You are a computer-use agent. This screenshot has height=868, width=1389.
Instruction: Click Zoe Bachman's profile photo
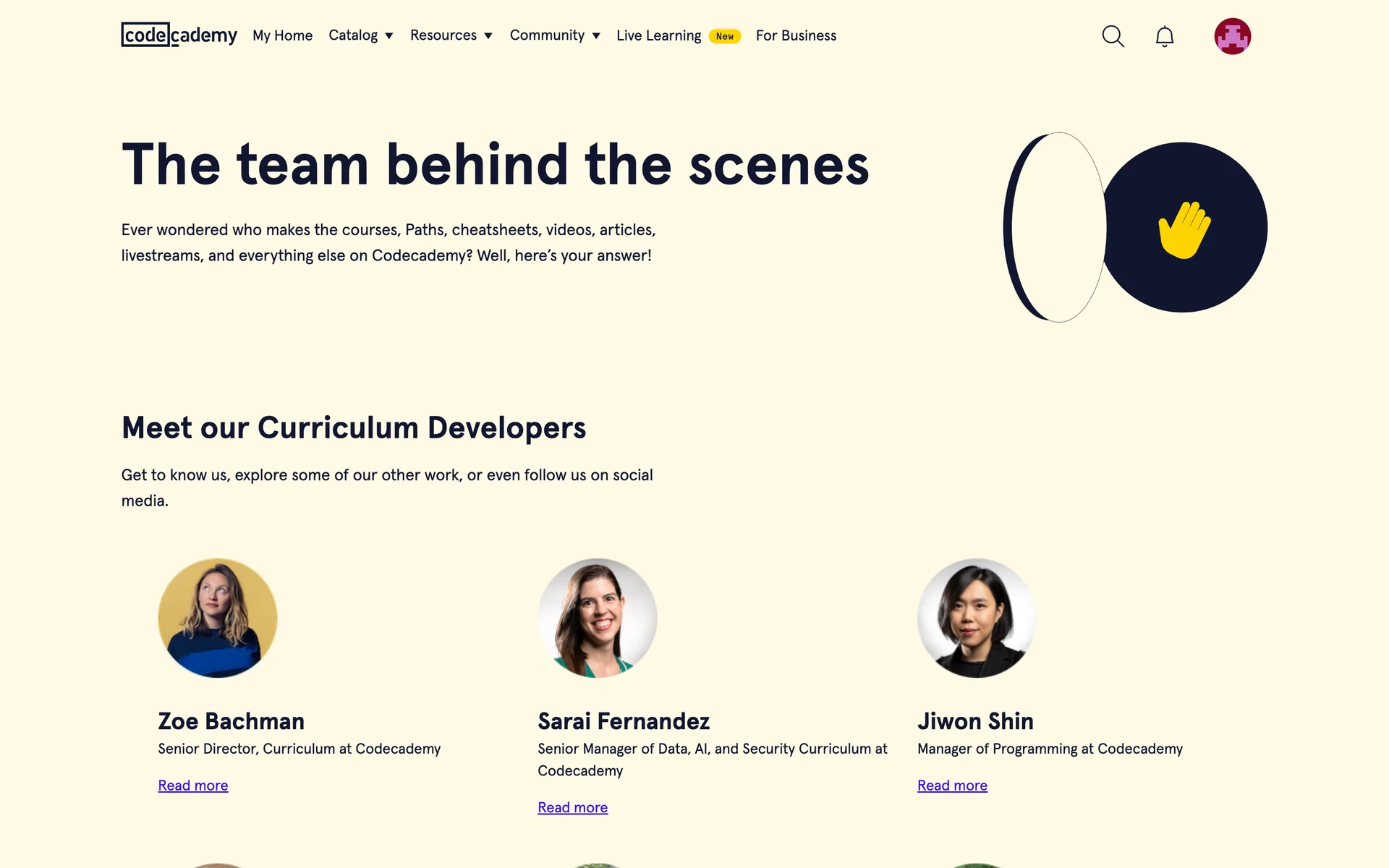(x=218, y=618)
